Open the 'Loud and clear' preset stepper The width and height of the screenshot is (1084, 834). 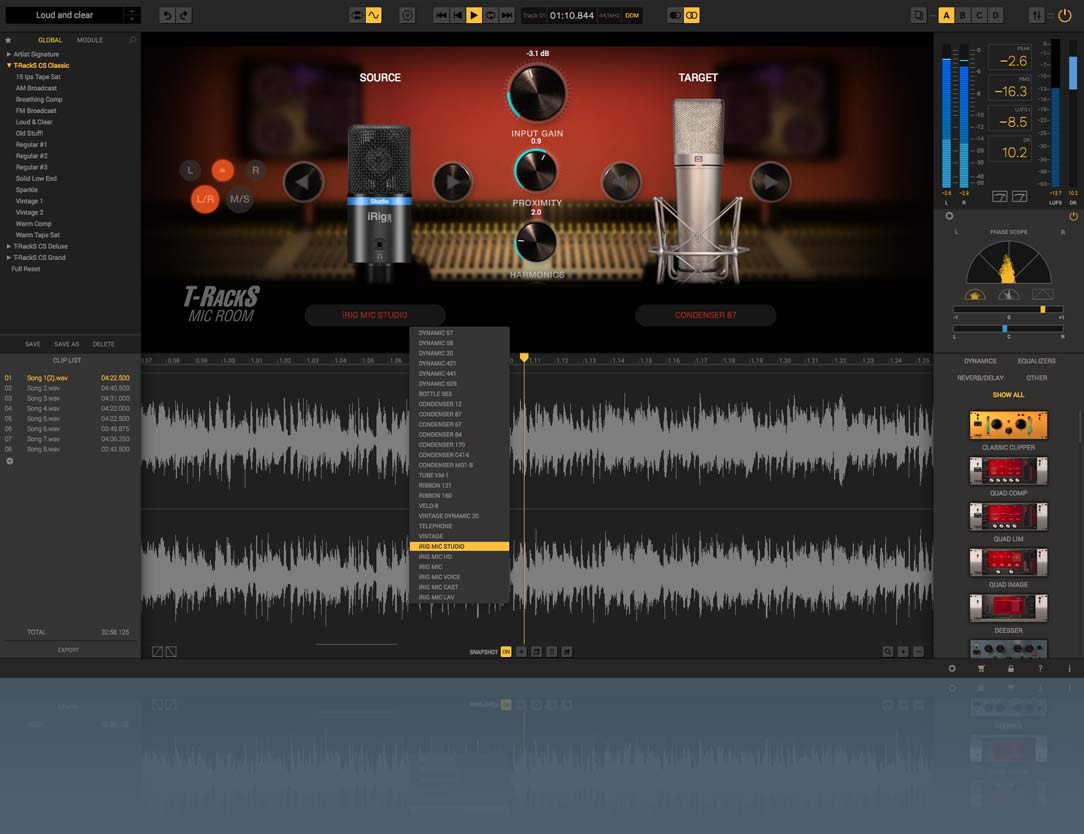click(x=131, y=15)
